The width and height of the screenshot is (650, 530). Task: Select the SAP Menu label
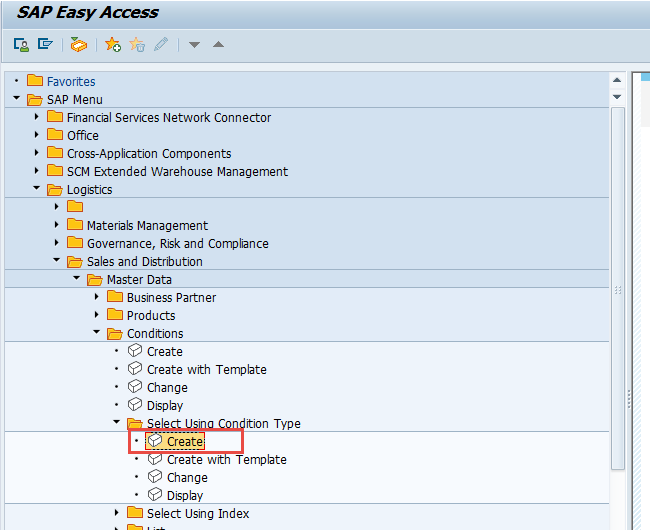75,100
